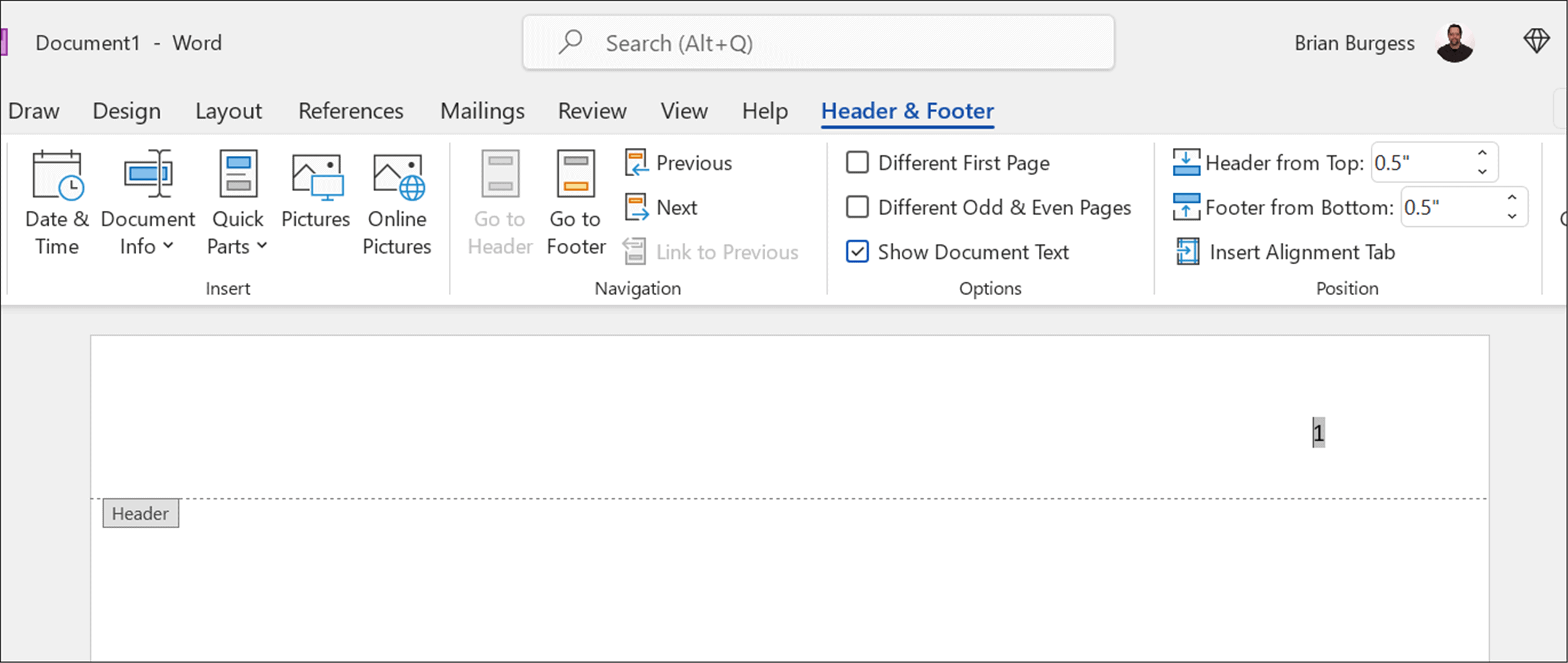Expand the Quick Parts menu
This screenshot has height=663, width=1568.
pyautogui.click(x=261, y=246)
